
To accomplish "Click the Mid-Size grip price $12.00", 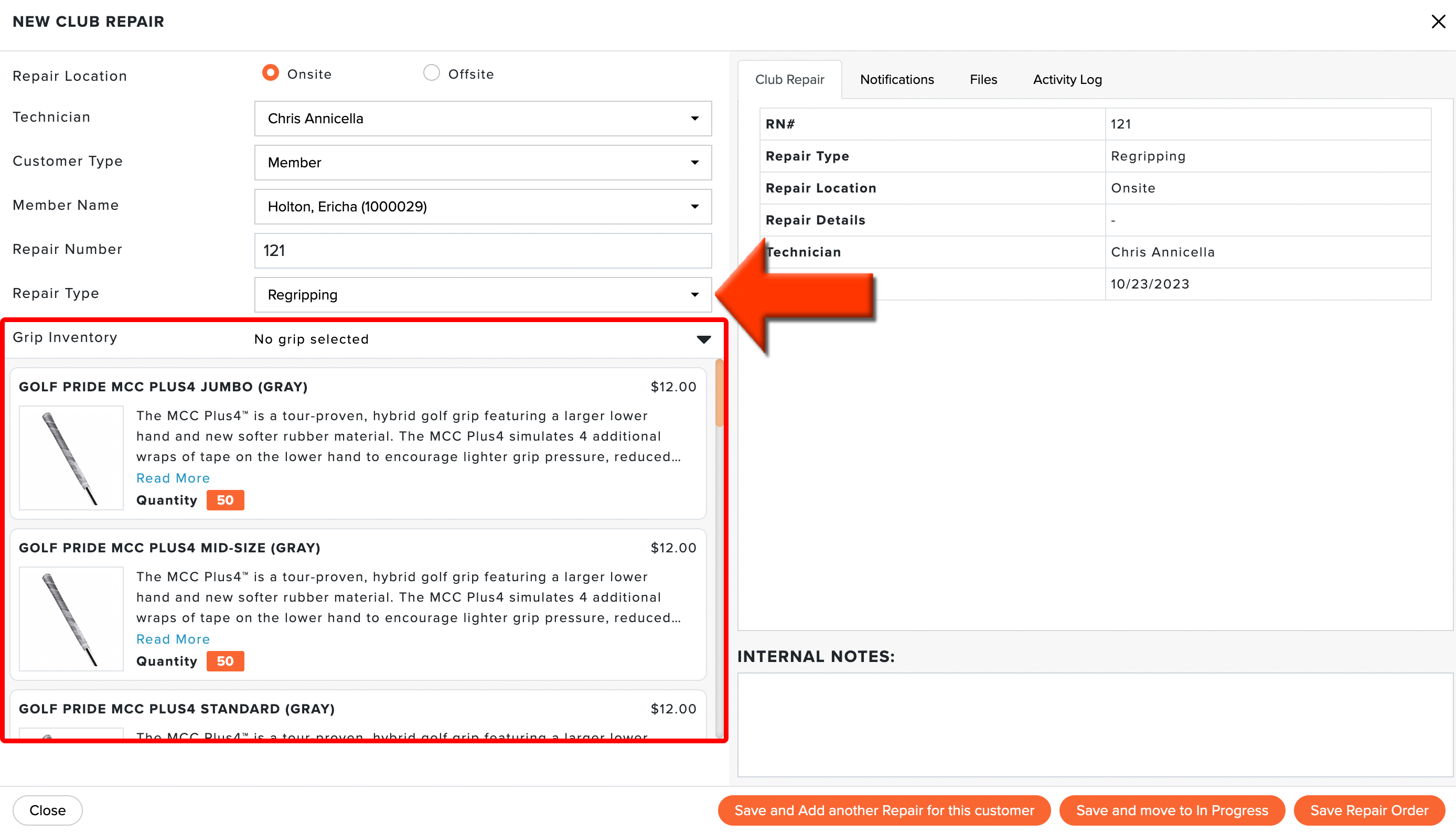I will 673,548.
